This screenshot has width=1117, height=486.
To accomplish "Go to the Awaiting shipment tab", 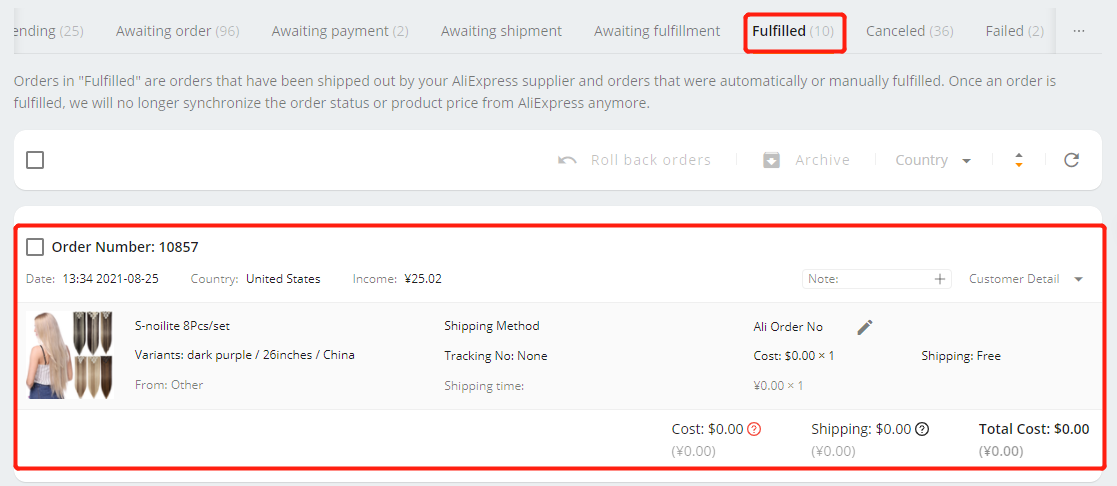I will click(501, 31).
